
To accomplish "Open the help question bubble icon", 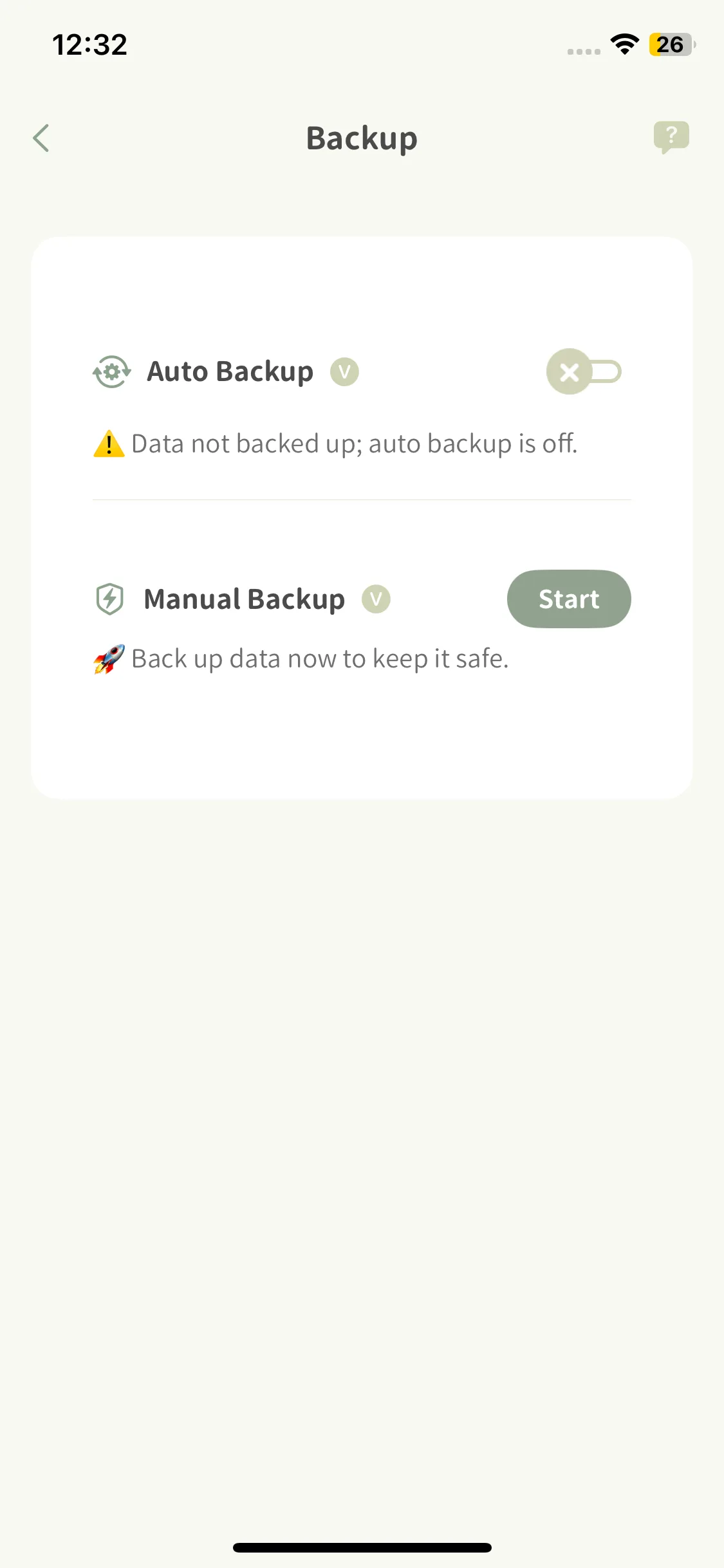I will point(671,136).
